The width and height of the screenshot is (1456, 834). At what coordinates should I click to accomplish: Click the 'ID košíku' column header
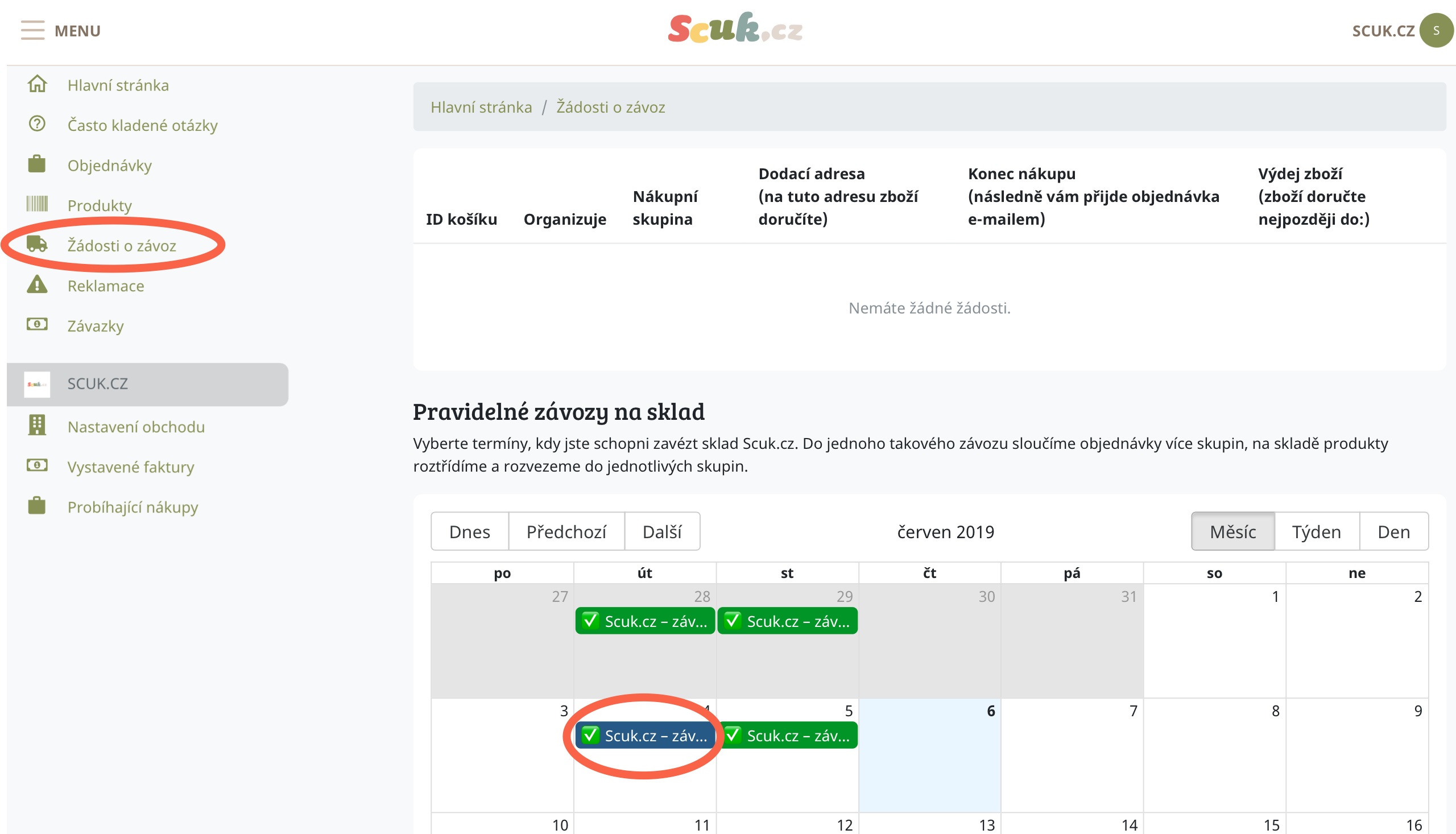coord(461,220)
